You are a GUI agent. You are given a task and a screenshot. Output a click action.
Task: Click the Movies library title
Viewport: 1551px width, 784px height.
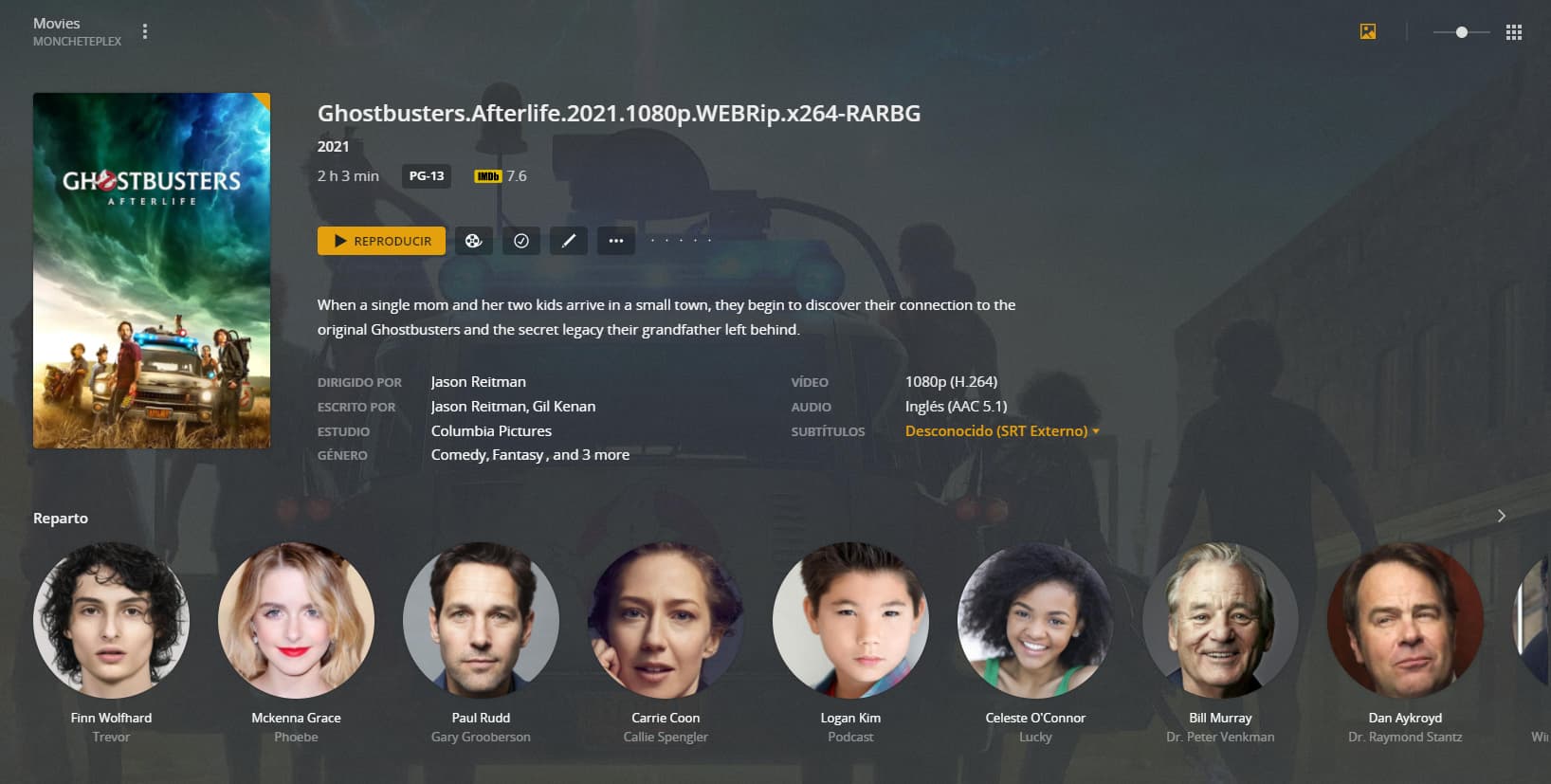pyautogui.click(x=57, y=23)
